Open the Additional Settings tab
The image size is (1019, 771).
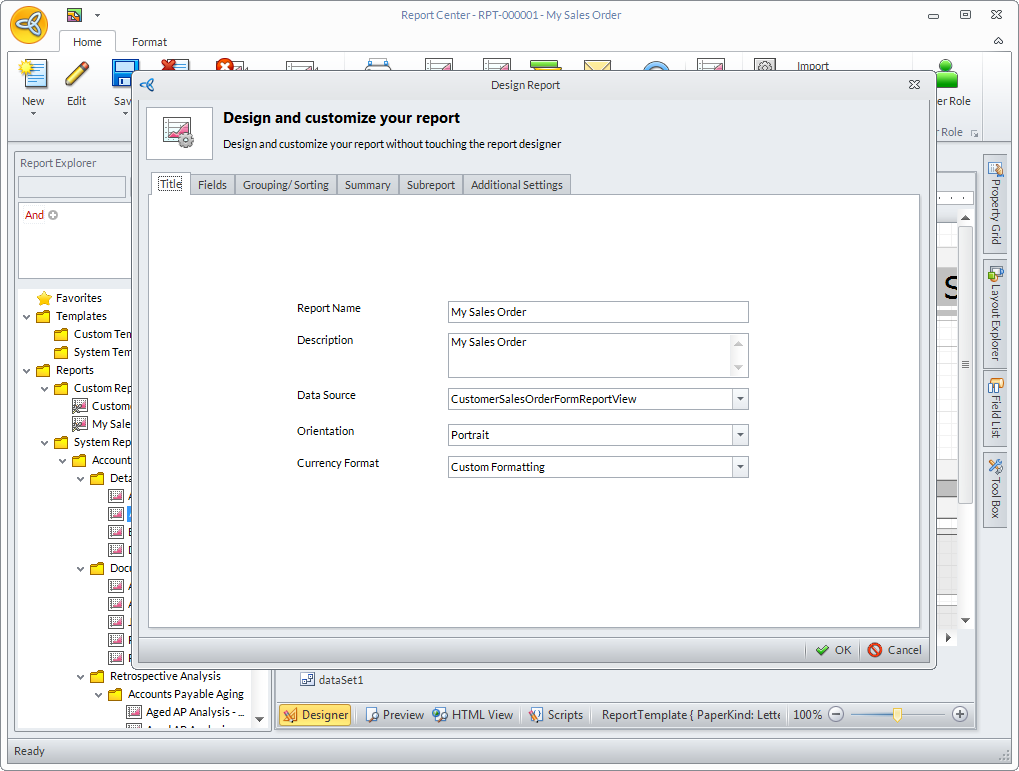[516, 185]
